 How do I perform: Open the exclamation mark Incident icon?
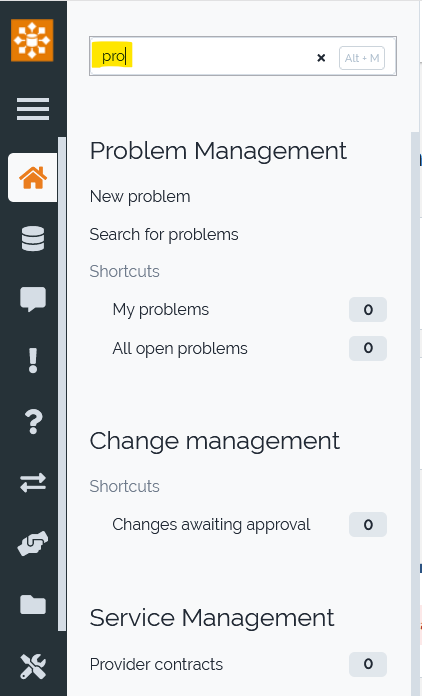click(33, 360)
